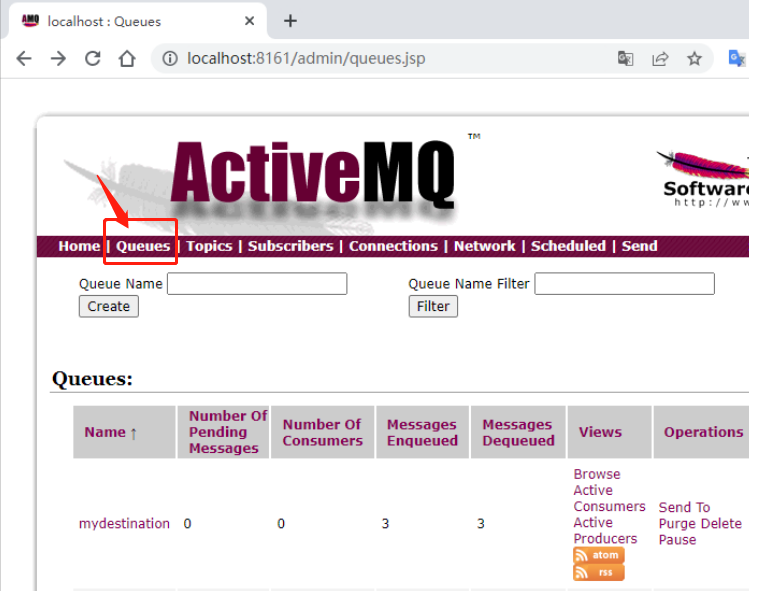Go forward with the browser forward arrow

coord(58,59)
